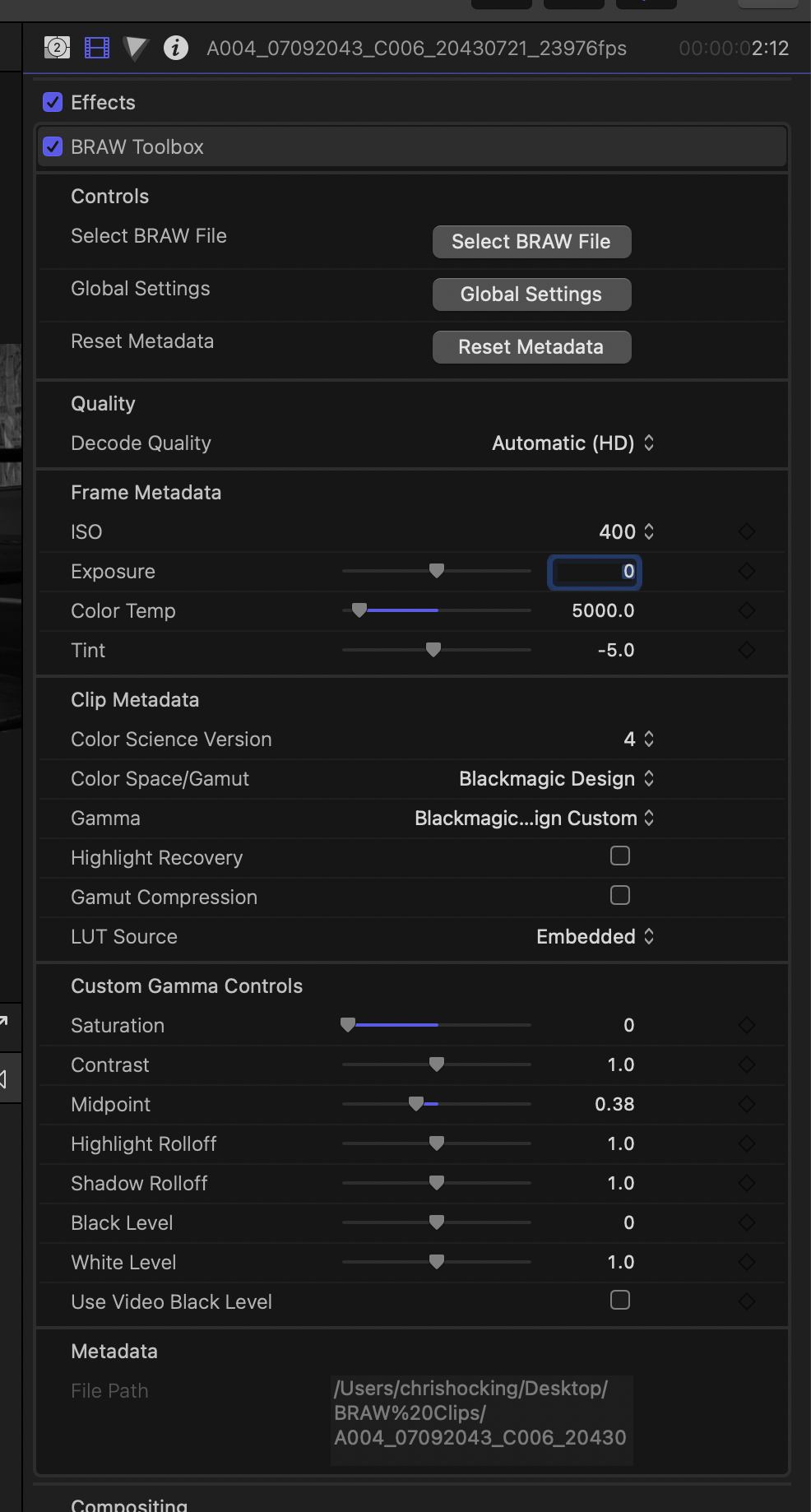Open the Decode Quality dropdown
This screenshot has height=1512, width=811.
point(573,443)
